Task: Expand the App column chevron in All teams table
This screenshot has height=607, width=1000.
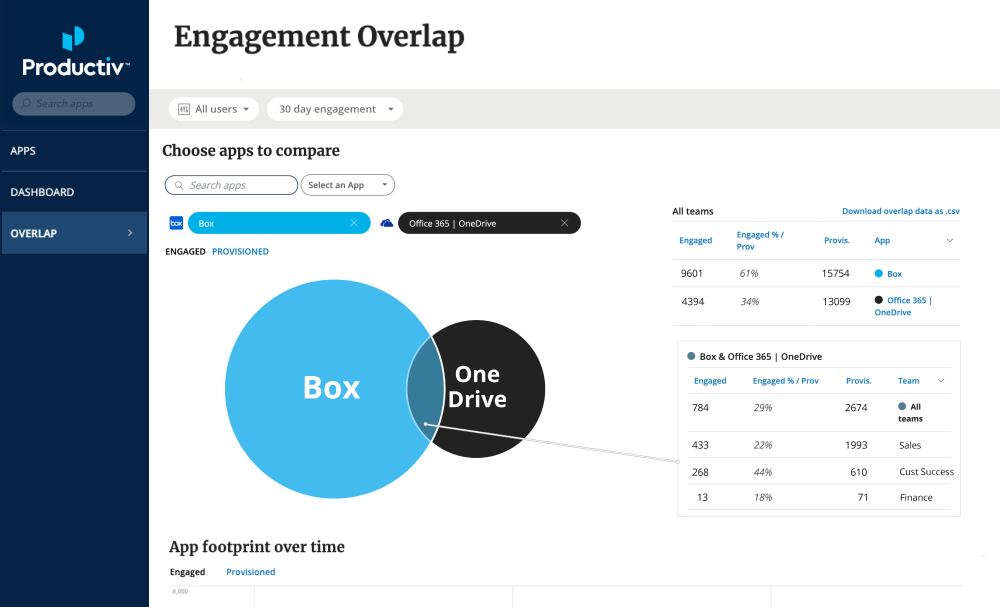Action: pos(950,240)
